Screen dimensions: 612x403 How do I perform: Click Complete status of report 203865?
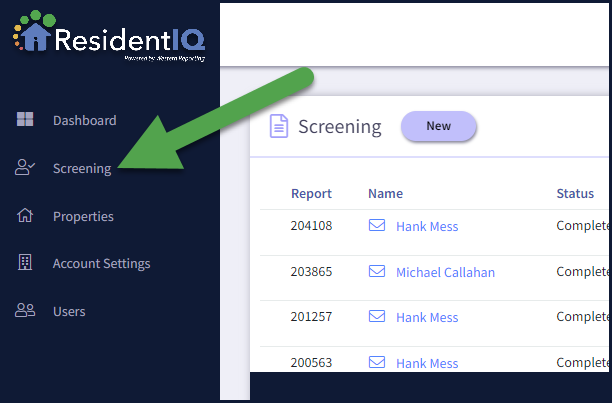[582, 272]
